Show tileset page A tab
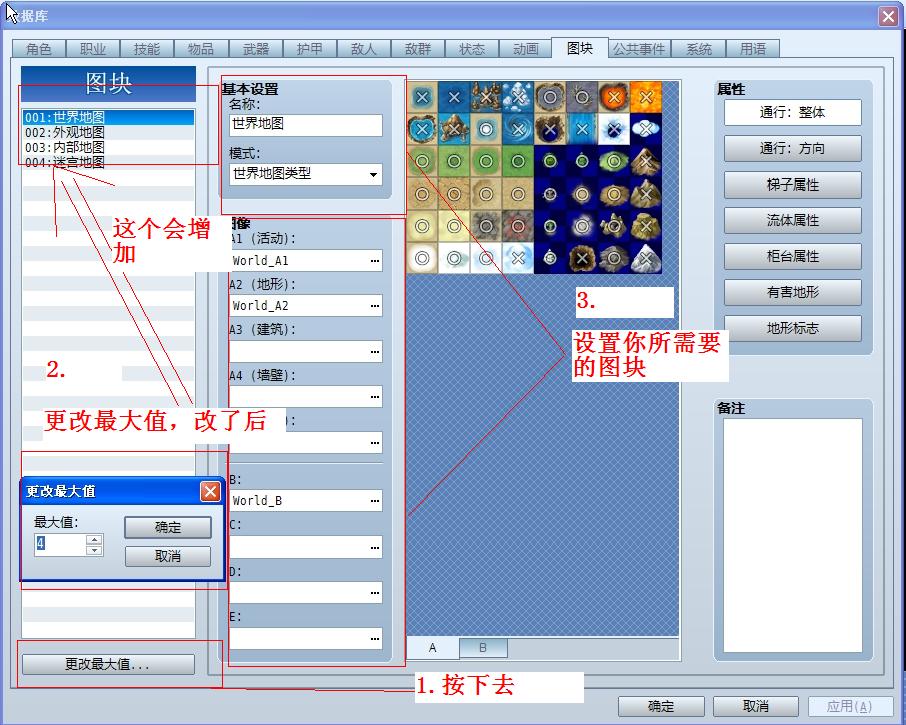Viewport: 906px width, 725px height. tap(433, 648)
